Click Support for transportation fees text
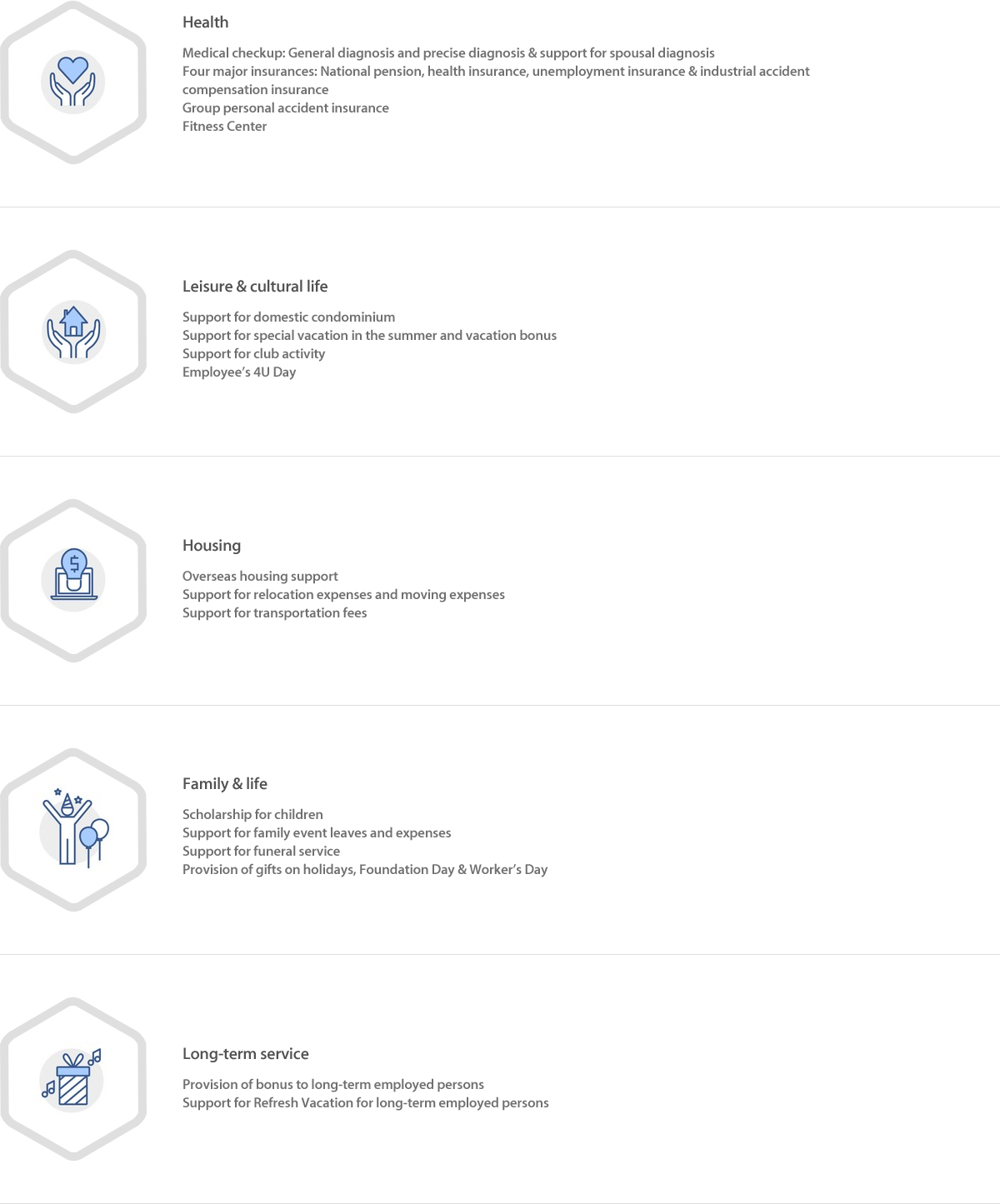The width and height of the screenshot is (1000, 1204). tap(274, 613)
